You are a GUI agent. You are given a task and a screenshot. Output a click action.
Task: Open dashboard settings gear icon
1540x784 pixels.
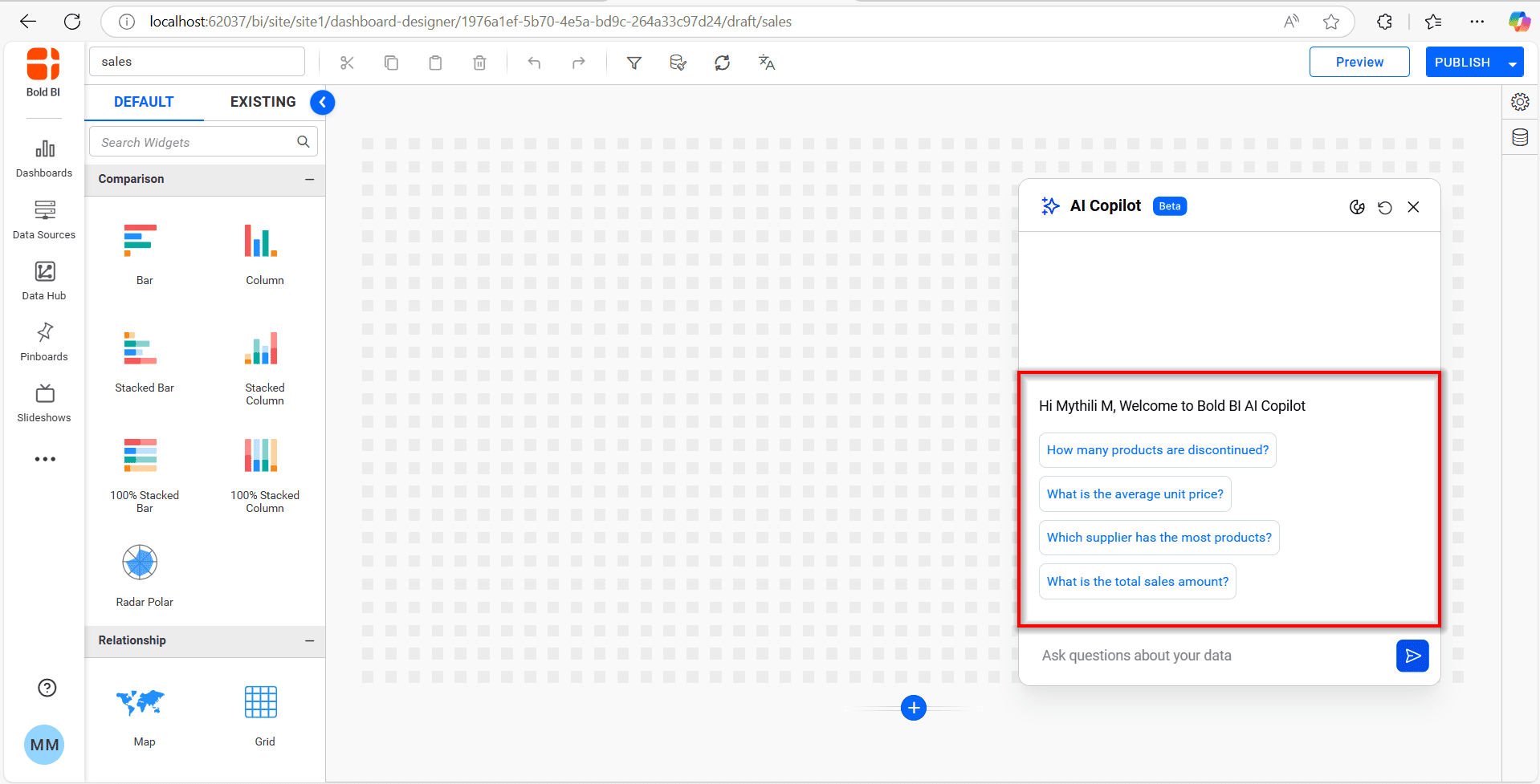pos(1520,102)
